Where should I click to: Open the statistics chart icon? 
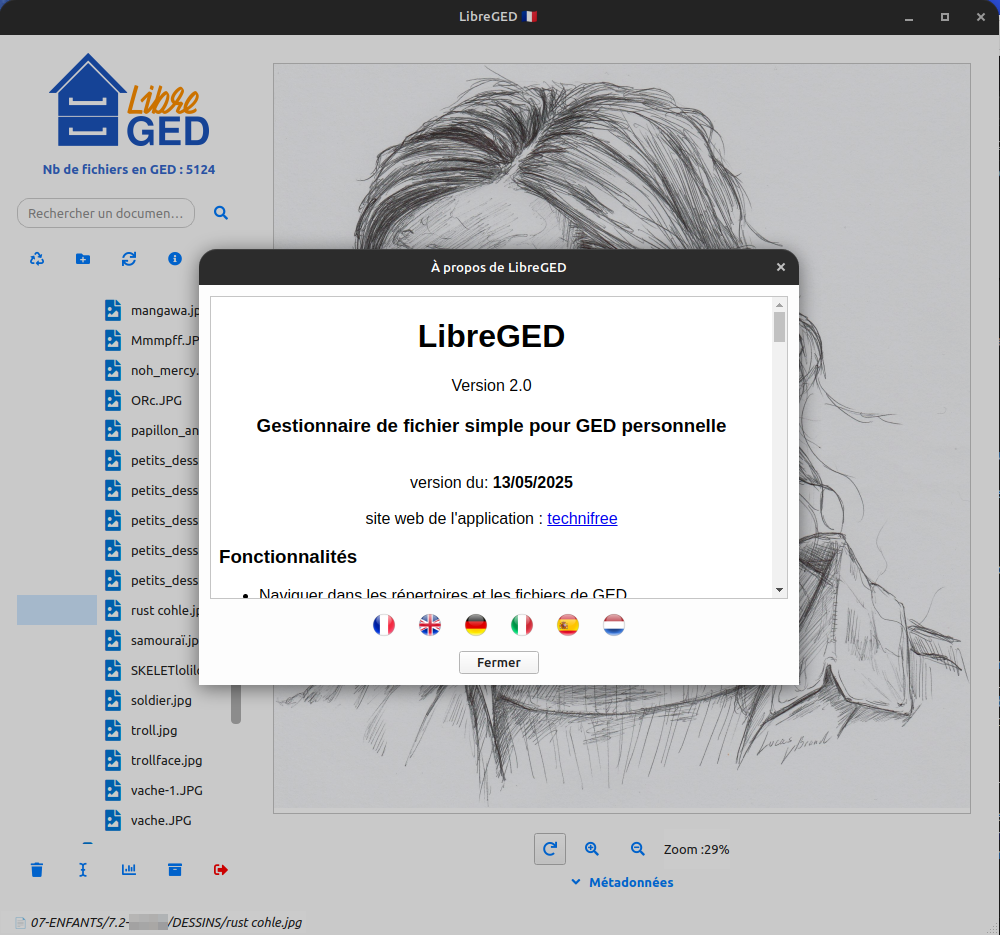(x=129, y=870)
